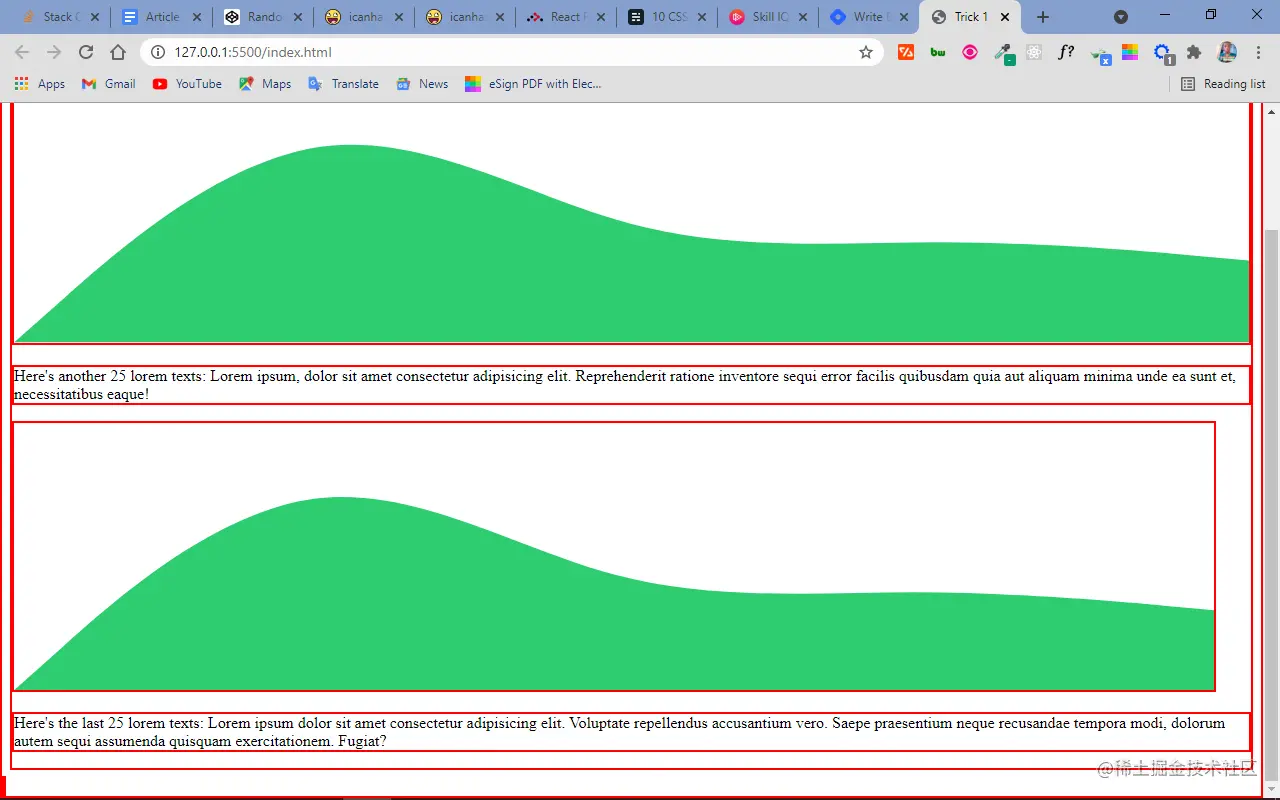The image size is (1280, 800).
Task: Expand the tab search dropdown arrow
Action: pyautogui.click(x=1121, y=17)
